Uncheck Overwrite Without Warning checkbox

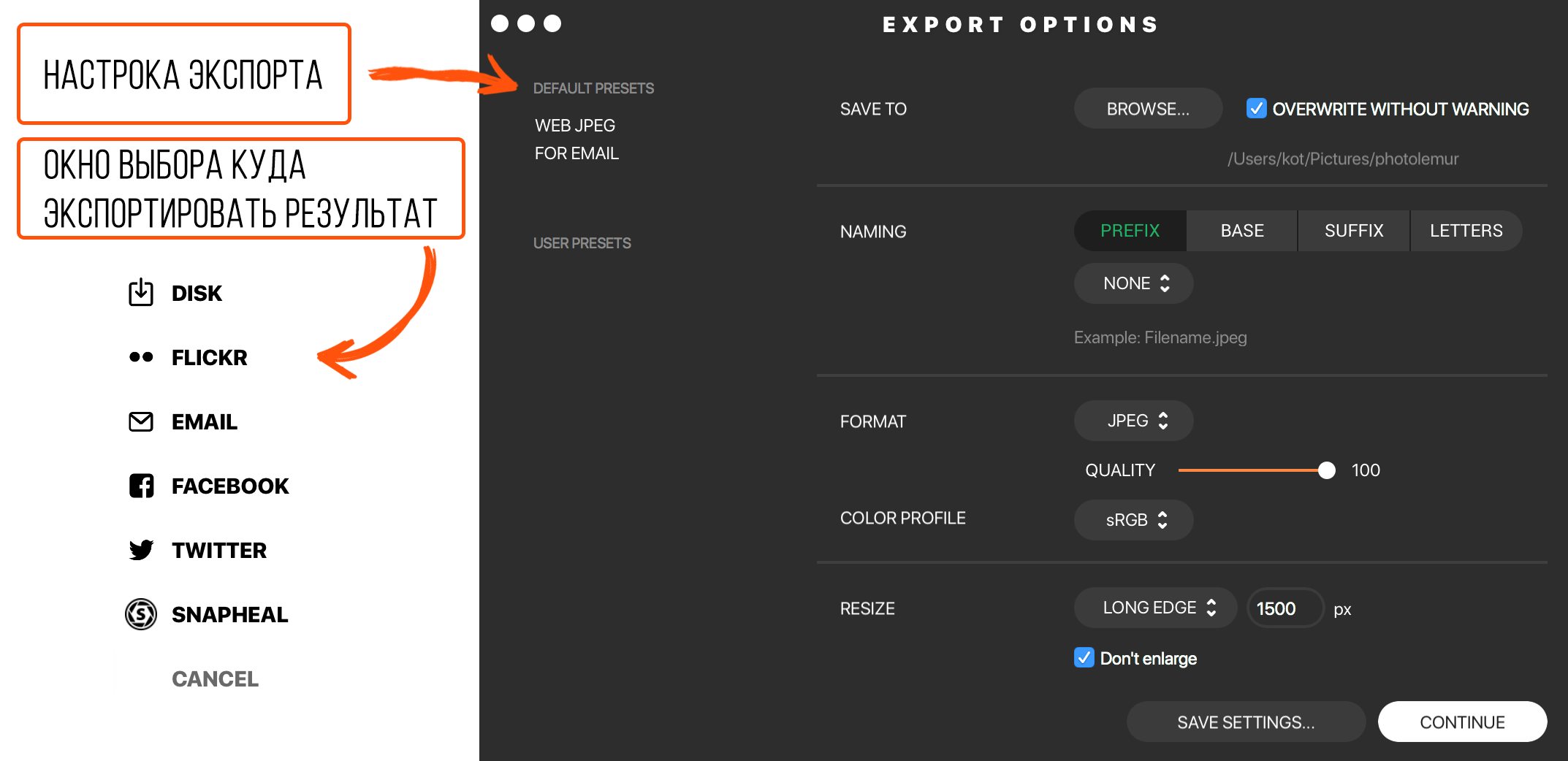pos(1256,109)
